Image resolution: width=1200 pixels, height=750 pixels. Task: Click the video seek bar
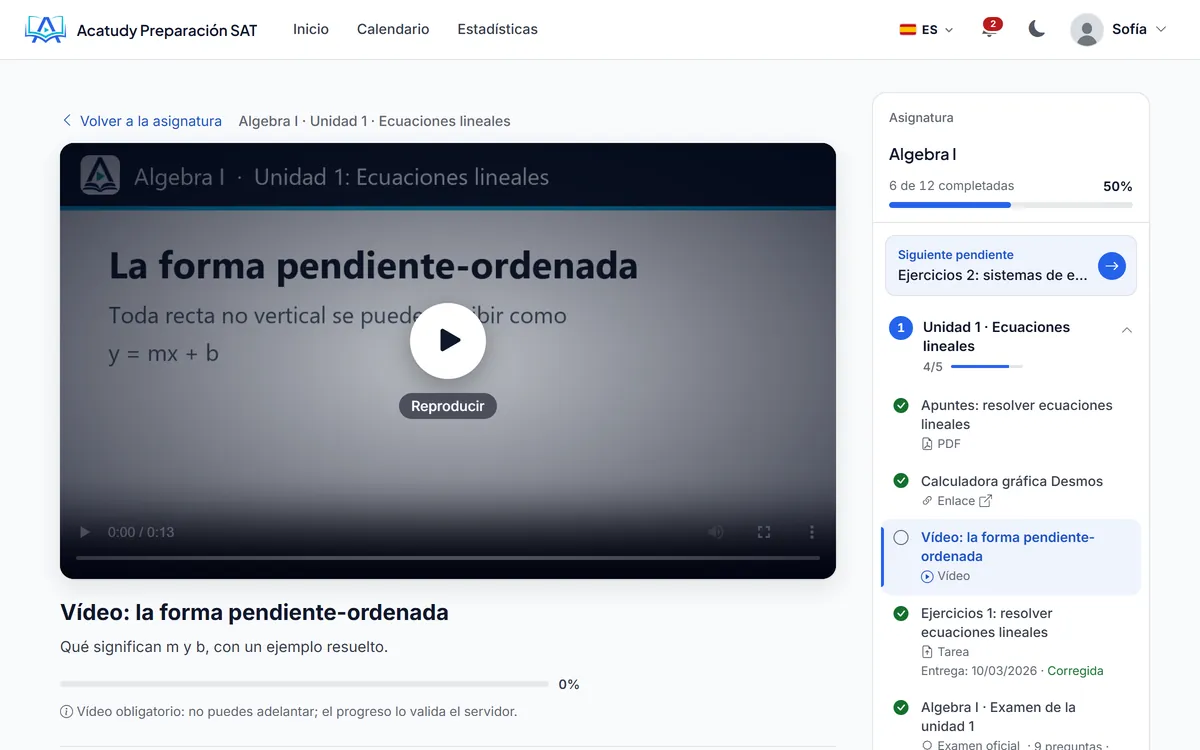(x=448, y=557)
